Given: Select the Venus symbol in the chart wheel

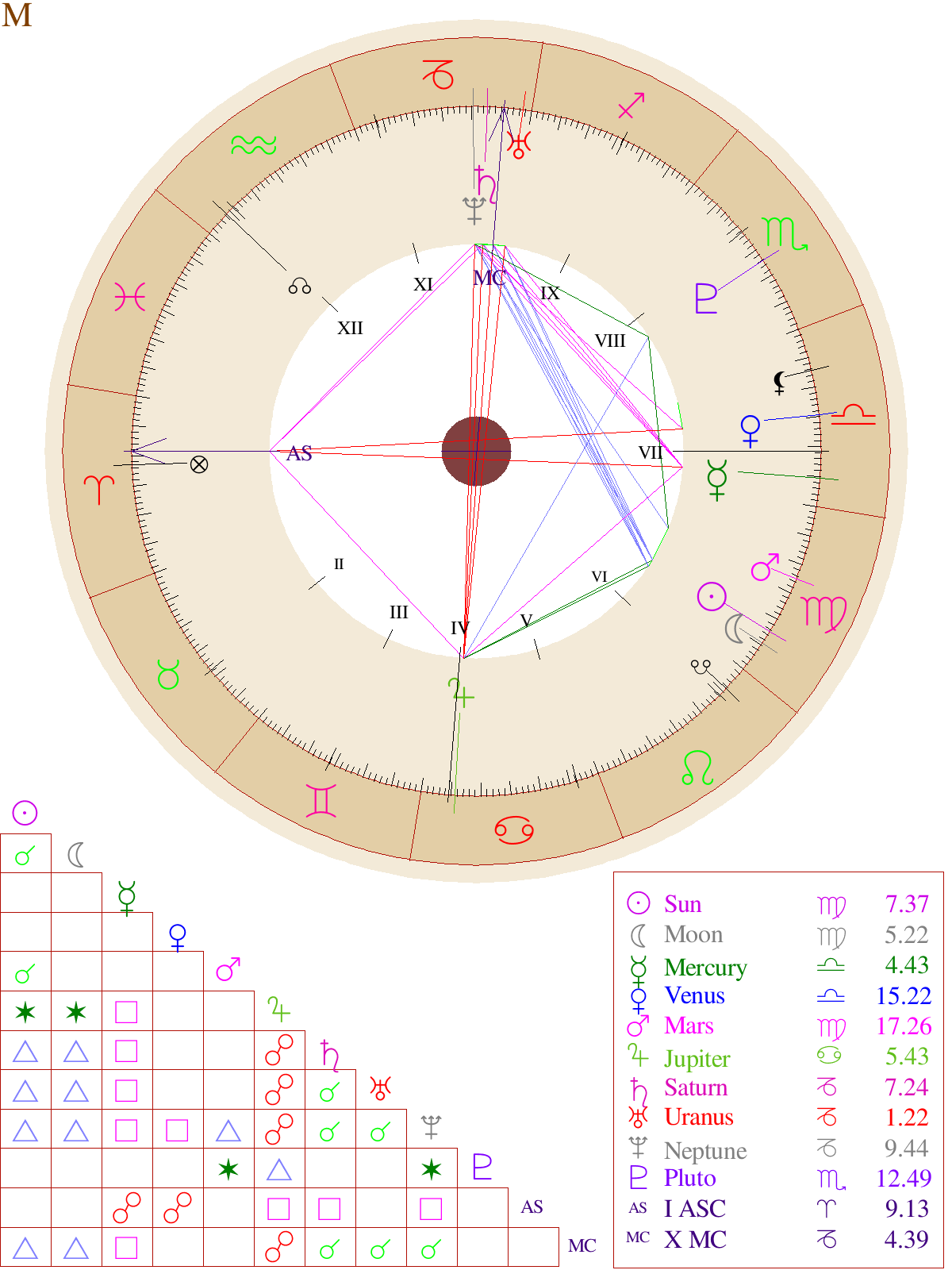Looking at the screenshot, I should 750,431.
